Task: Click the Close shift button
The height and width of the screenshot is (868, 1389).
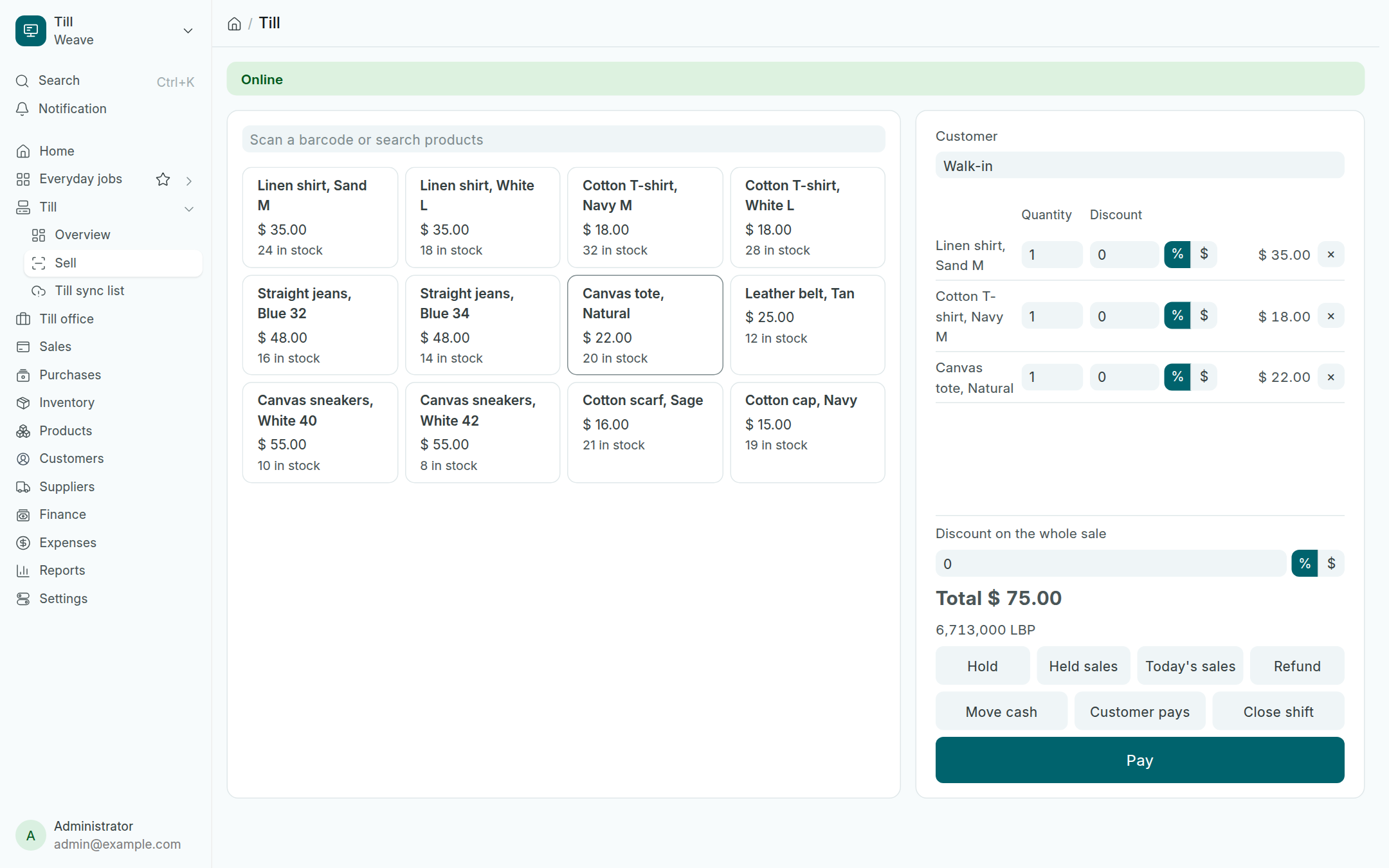Action: (x=1278, y=712)
